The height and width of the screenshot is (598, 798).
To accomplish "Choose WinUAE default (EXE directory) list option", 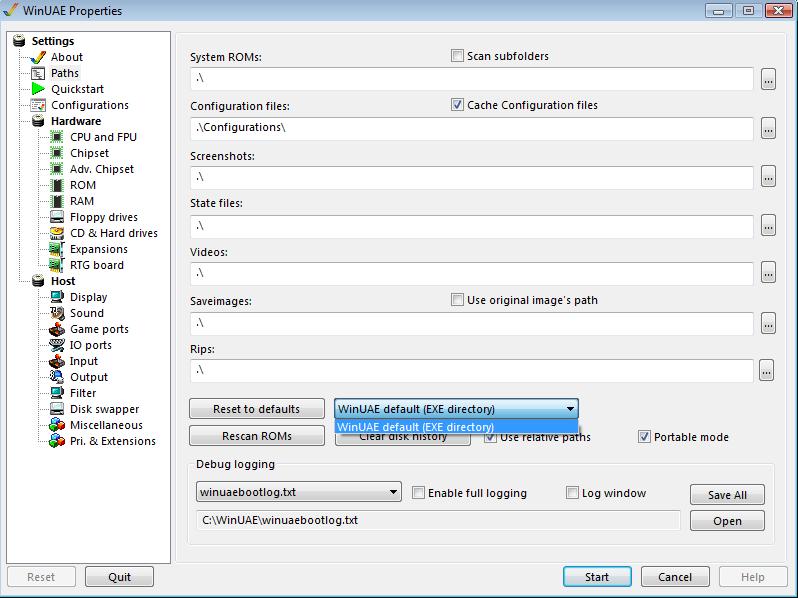I will pyautogui.click(x=456, y=427).
